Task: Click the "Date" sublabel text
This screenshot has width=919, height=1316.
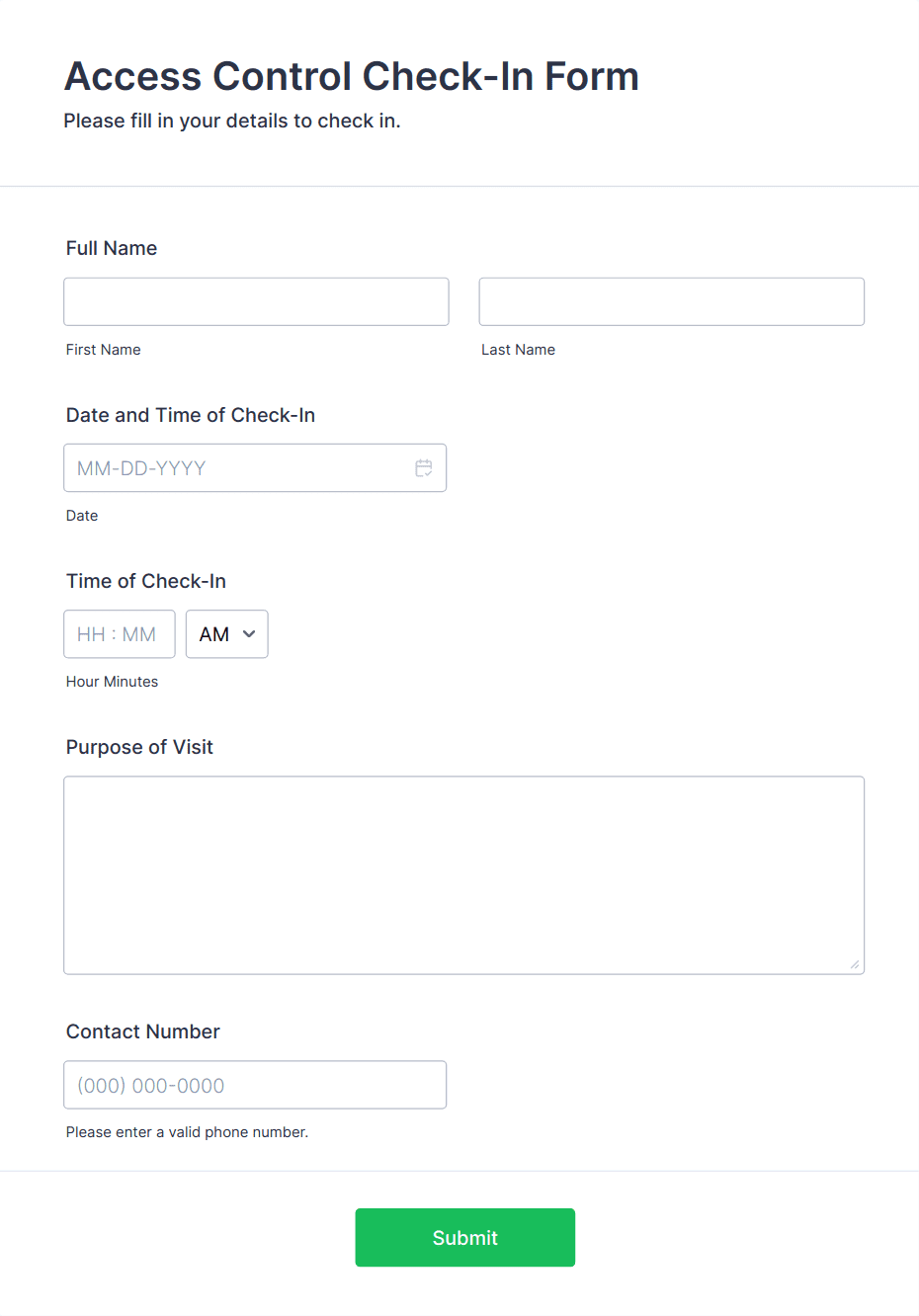Action: click(82, 516)
